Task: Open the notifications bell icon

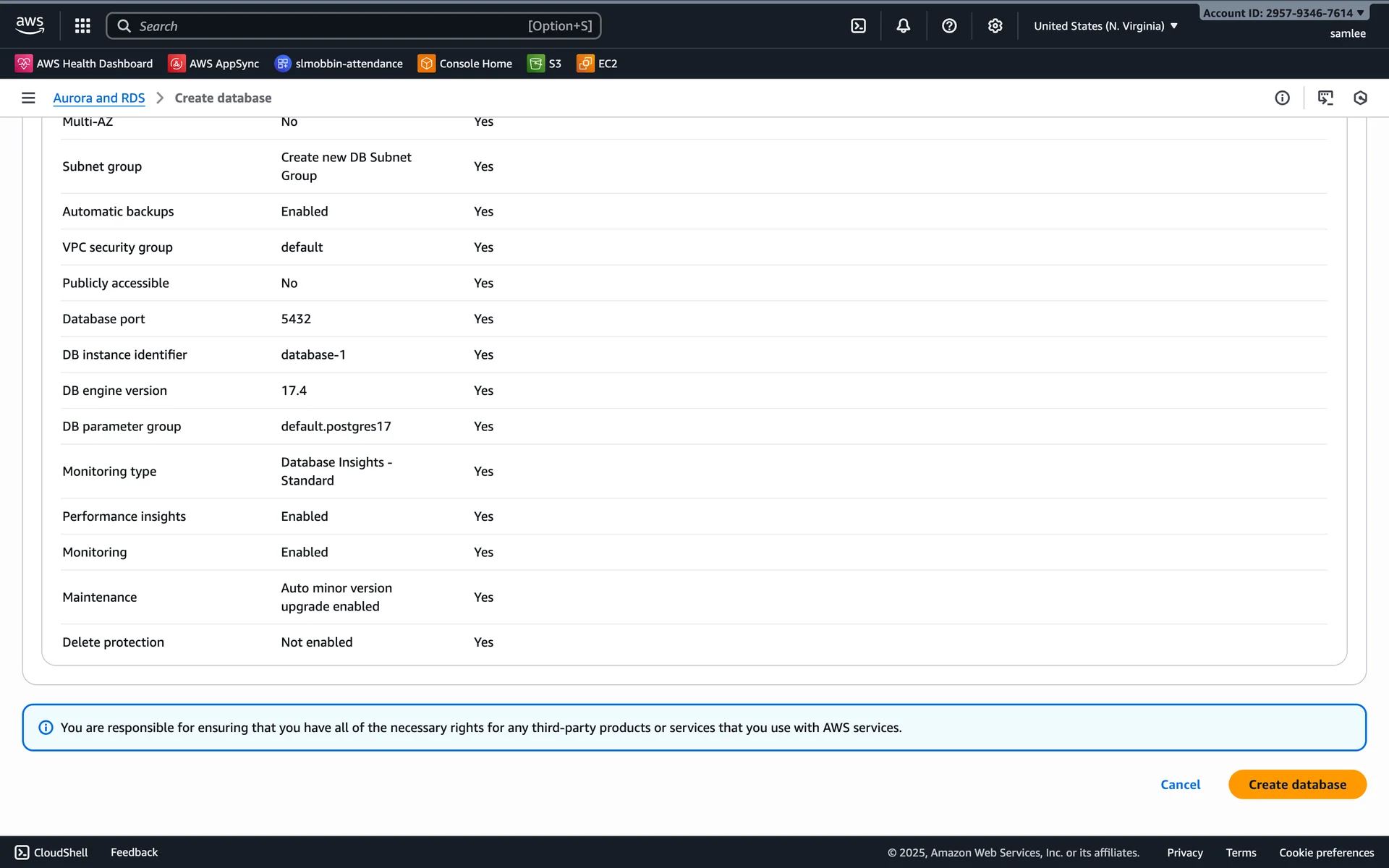Action: tap(904, 26)
